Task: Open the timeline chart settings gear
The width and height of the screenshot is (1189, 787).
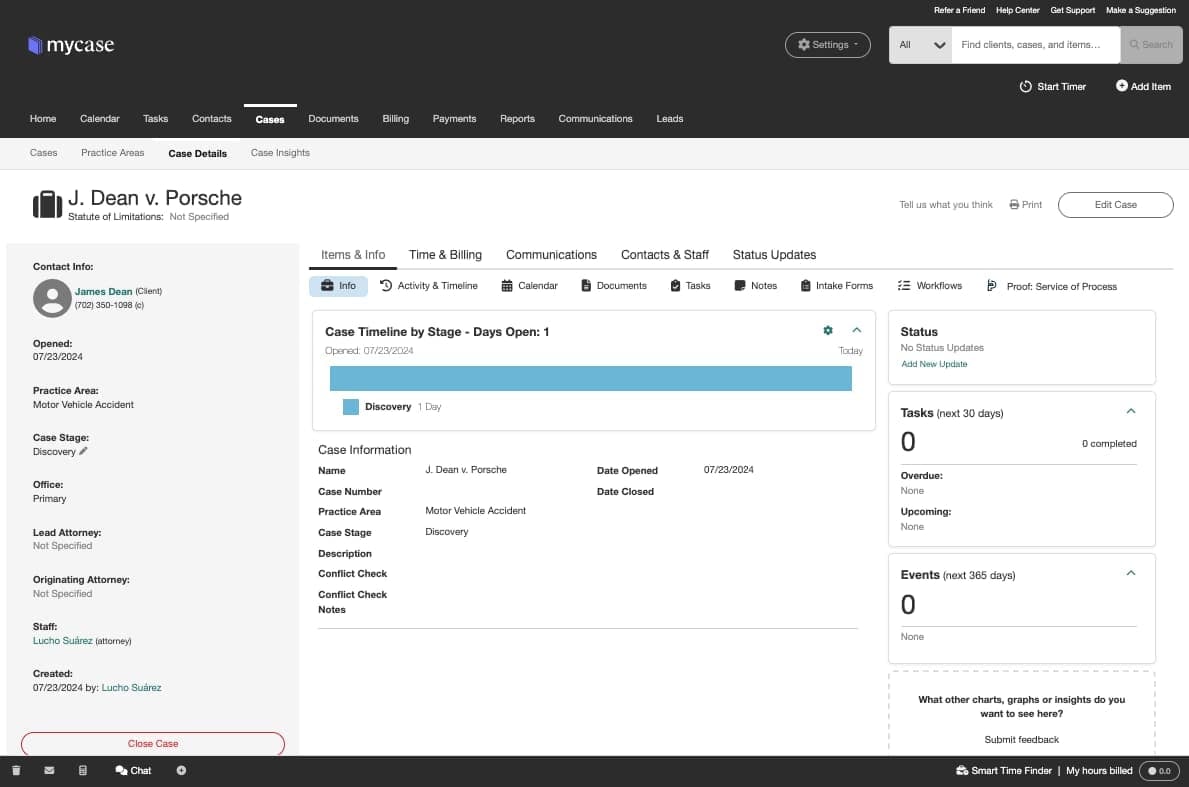Action: click(x=827, y=330)
